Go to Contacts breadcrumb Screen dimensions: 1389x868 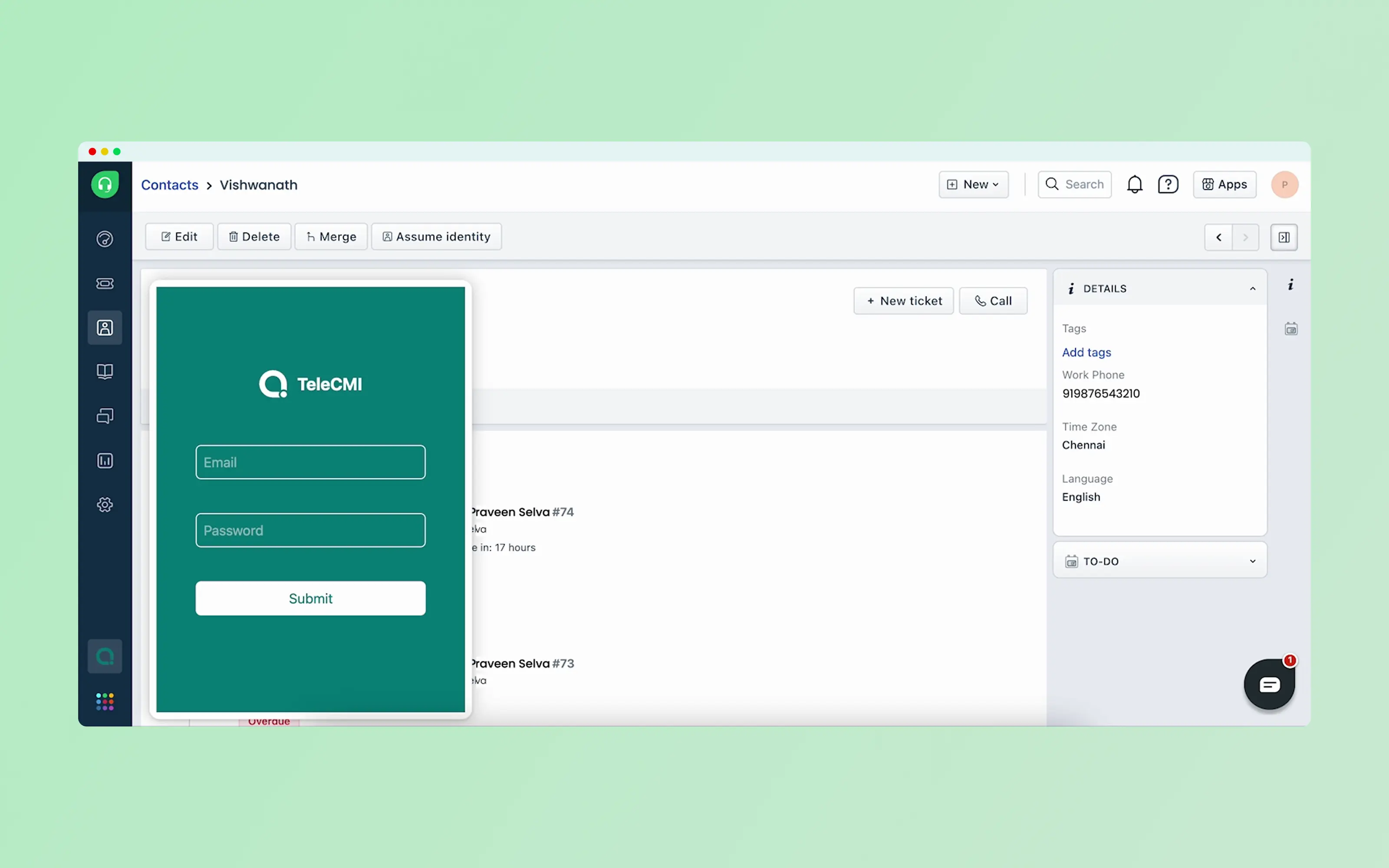tap(169, 185)
